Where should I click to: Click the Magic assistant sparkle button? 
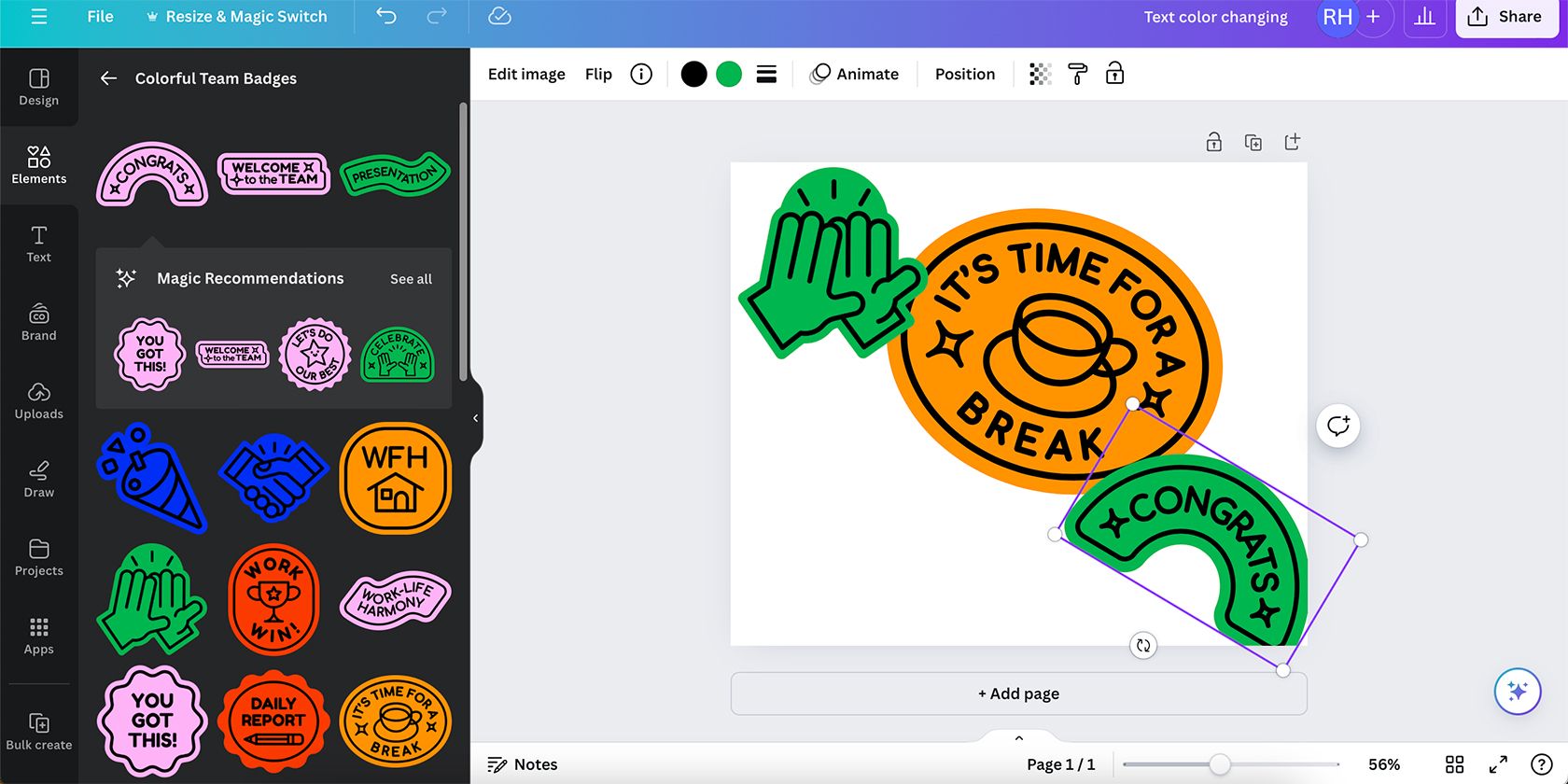pos(1518,692)
